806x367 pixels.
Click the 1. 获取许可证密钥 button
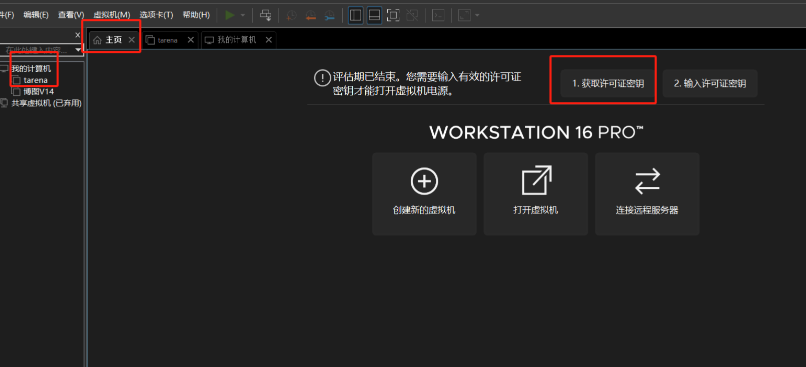[x=608, y=83]
